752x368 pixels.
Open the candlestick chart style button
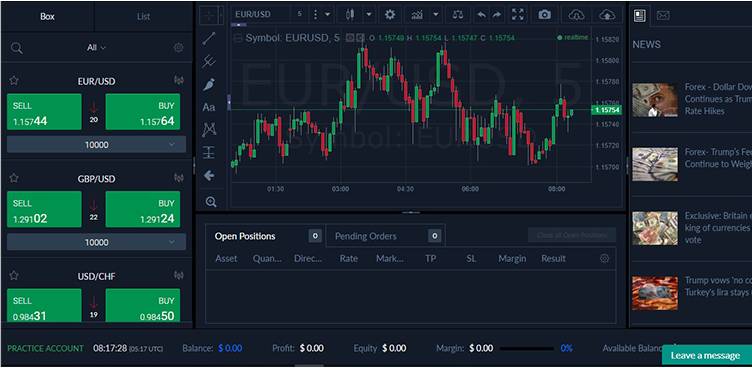coord(350,14)
